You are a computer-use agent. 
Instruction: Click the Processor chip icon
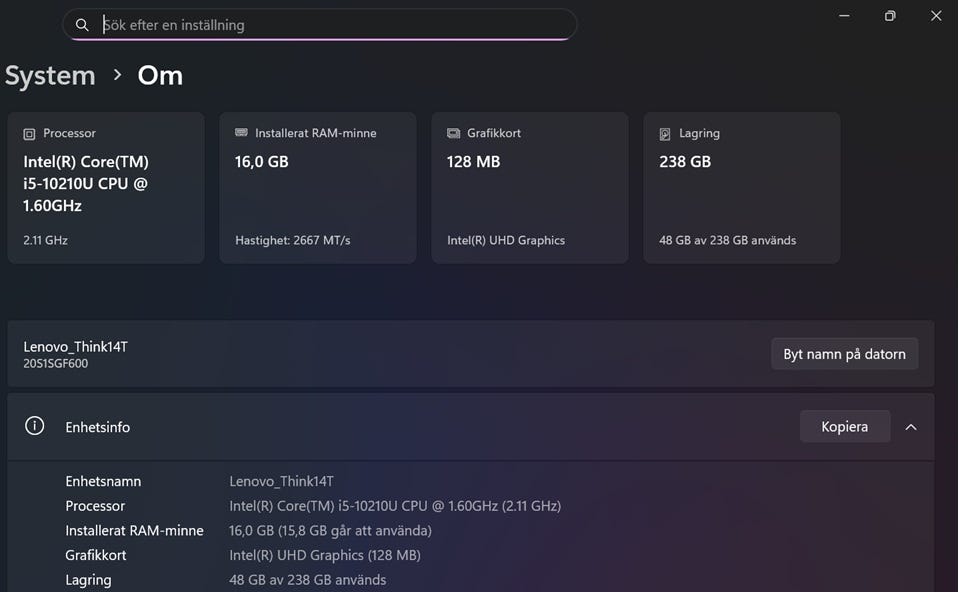pyautogui.click(x=29, y=134)
